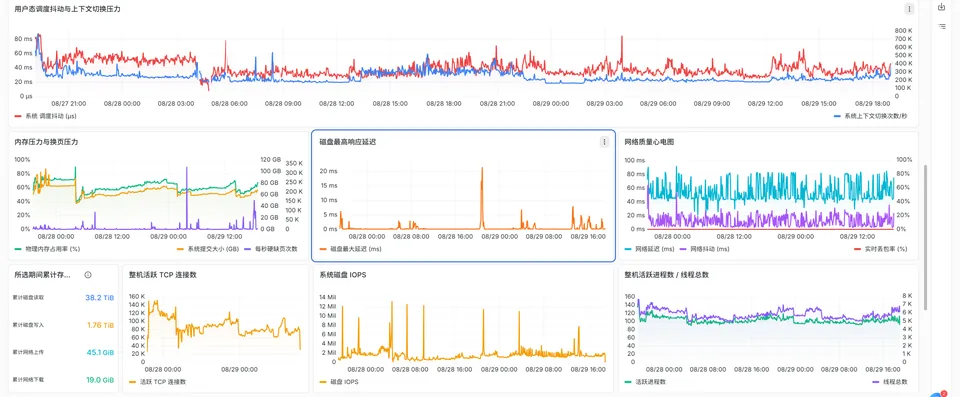
Task: Toggle the 网络延迟 (ms) legend series
Action: coord(650,249)
